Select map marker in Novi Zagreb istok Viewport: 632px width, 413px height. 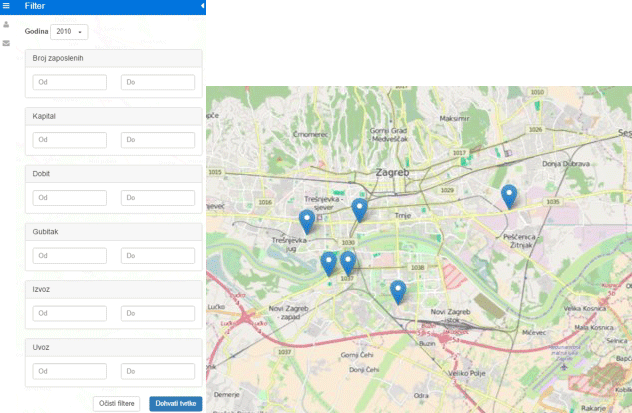398,292
